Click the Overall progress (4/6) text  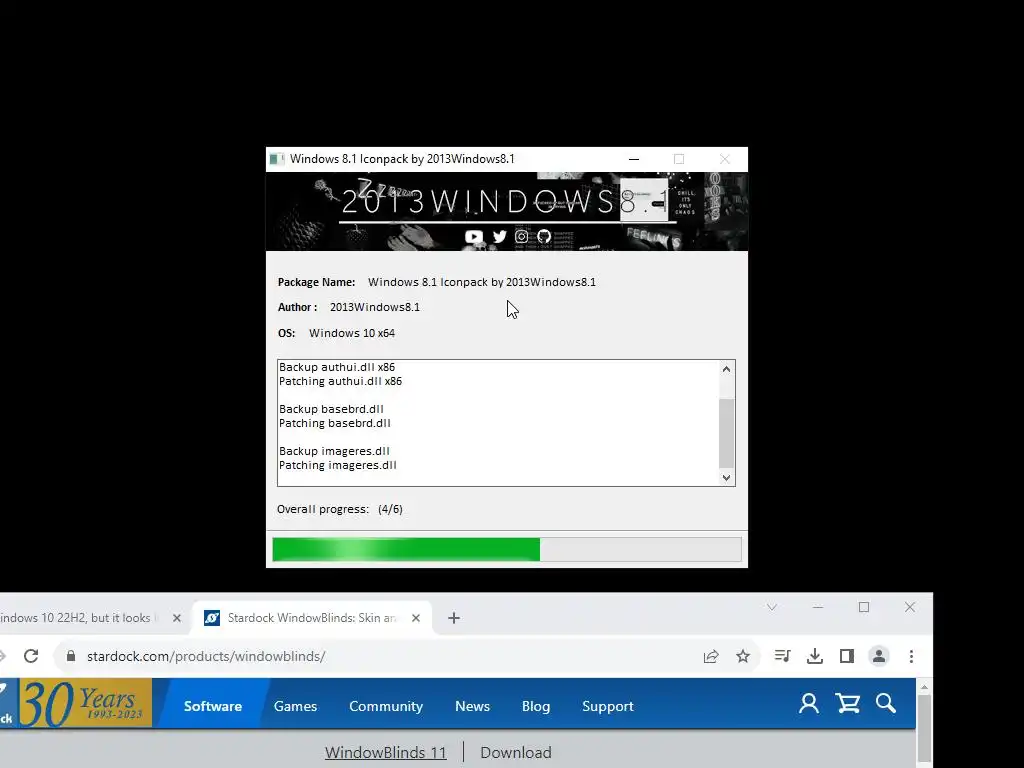pos(340,509)
